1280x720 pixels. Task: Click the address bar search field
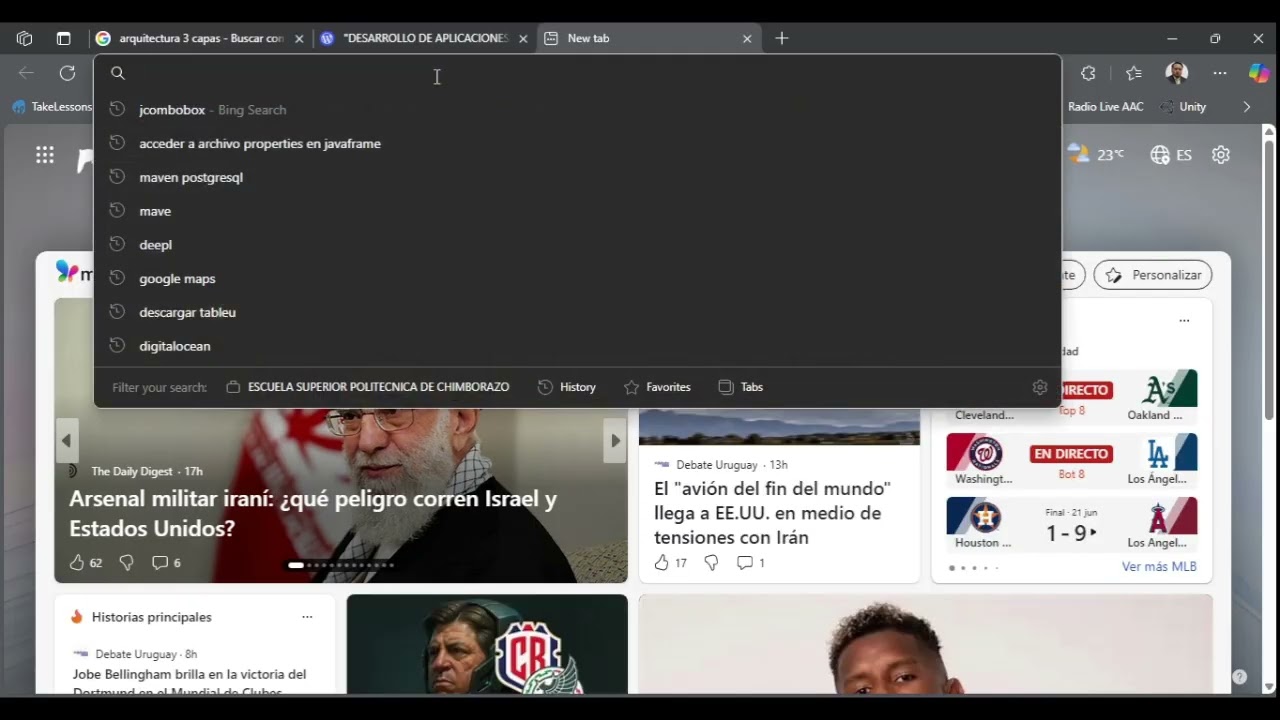click(x=577, y=73)
